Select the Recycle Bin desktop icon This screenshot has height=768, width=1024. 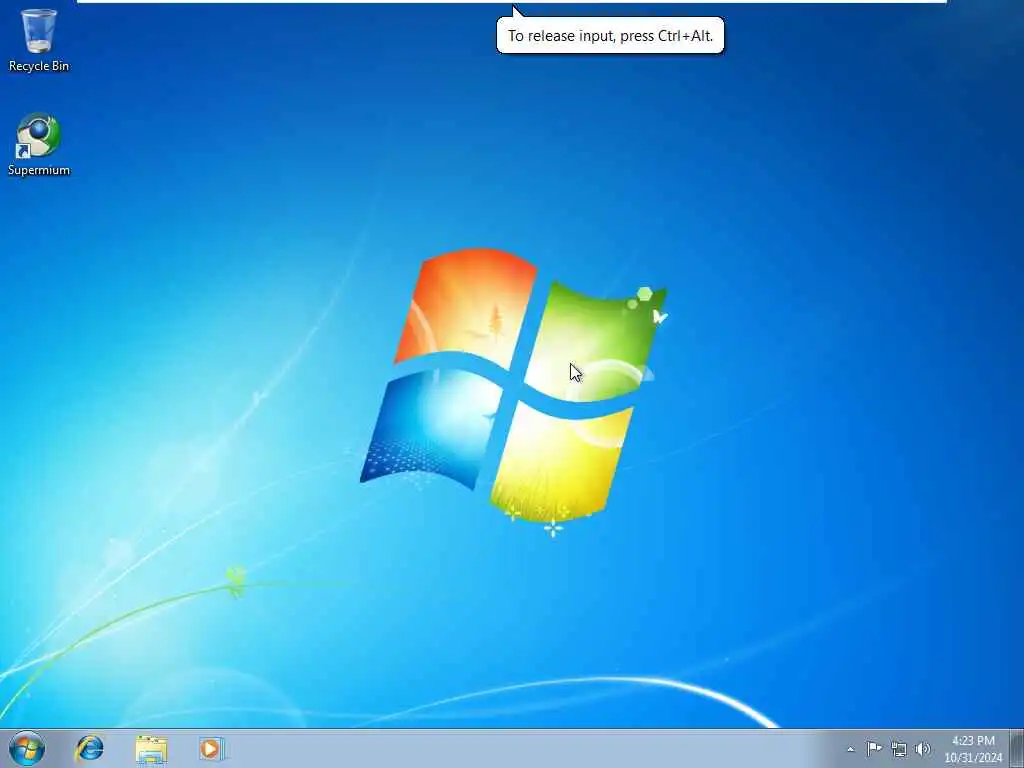pos(39,40)
